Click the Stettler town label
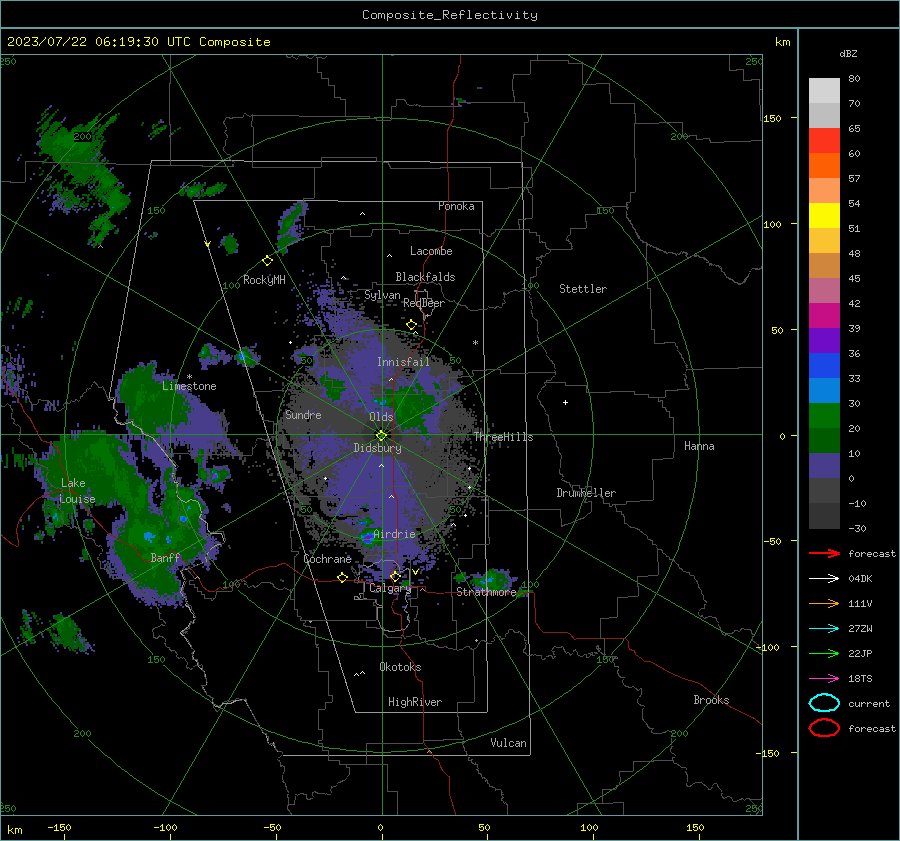The image size is (900, 841). click(x=583, y=289)
